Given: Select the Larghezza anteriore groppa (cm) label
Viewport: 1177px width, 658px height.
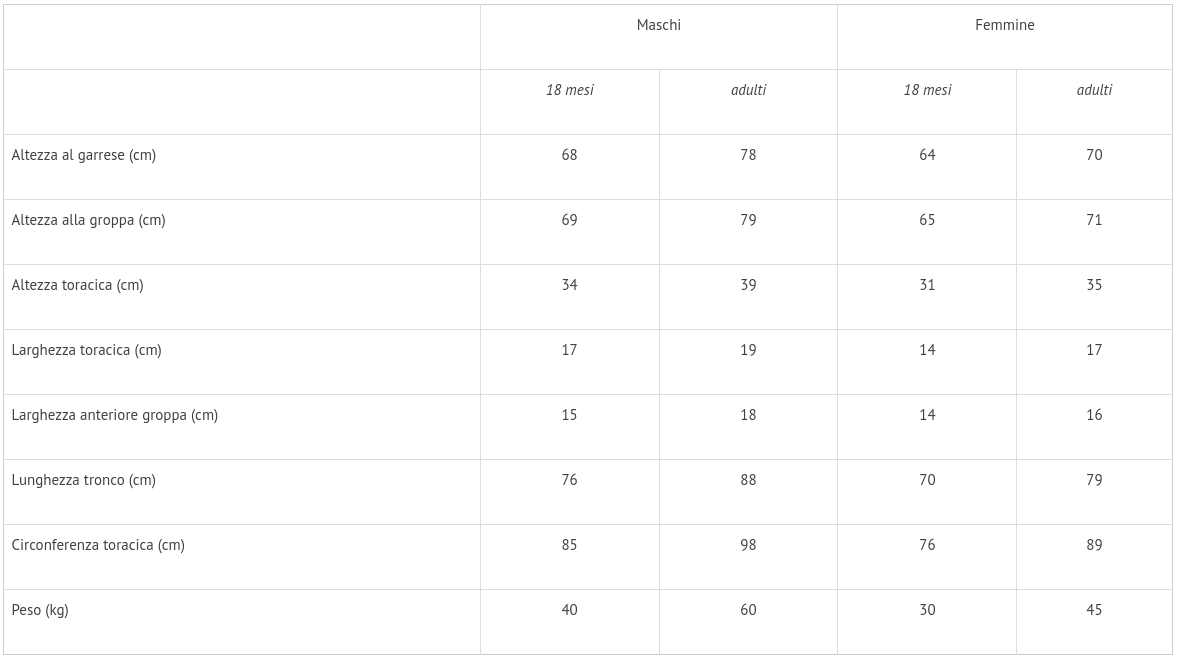Looking at the screenshot, I should 114,415.
